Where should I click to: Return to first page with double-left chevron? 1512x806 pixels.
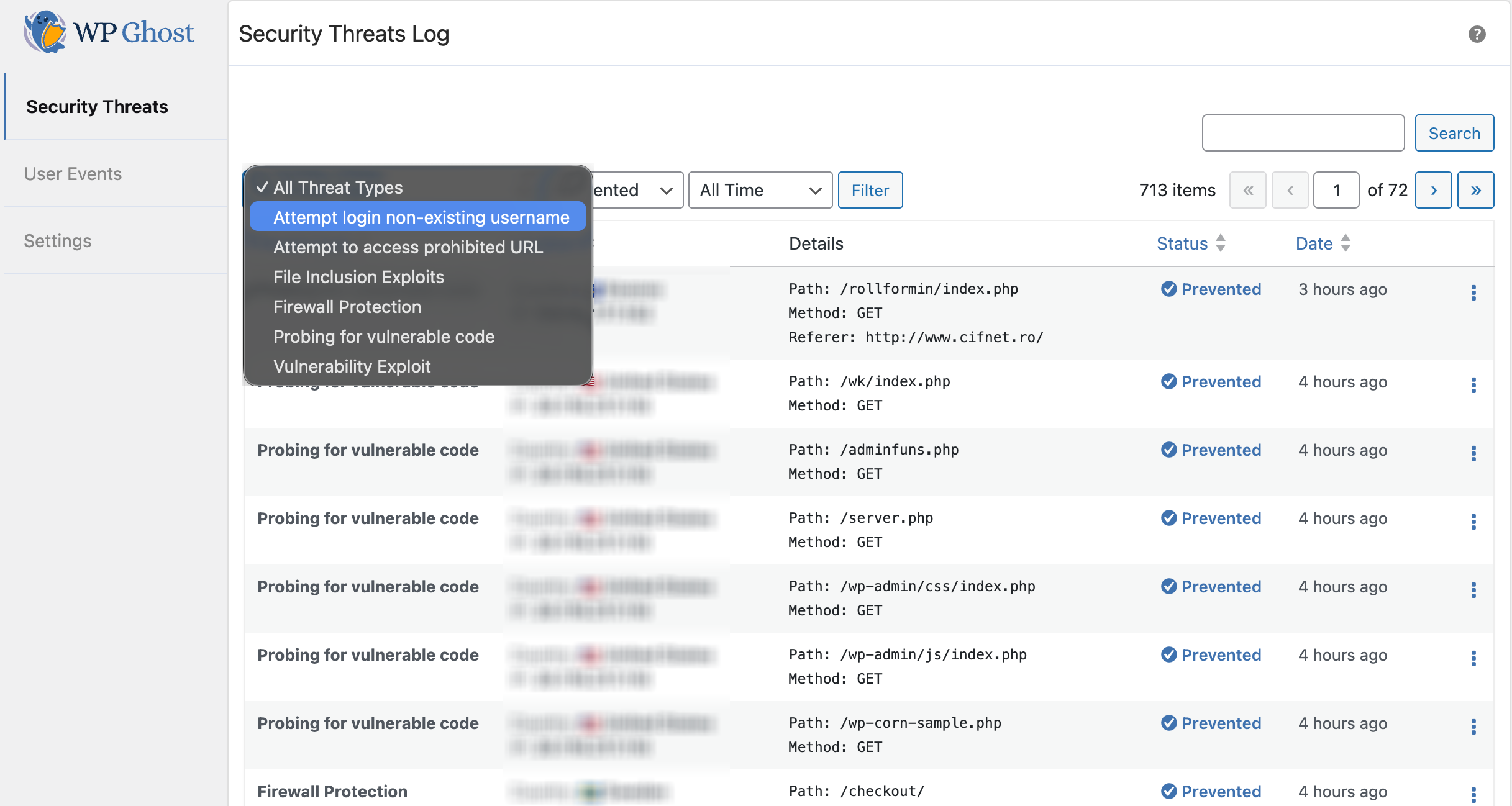click(x=1248, y=190)
